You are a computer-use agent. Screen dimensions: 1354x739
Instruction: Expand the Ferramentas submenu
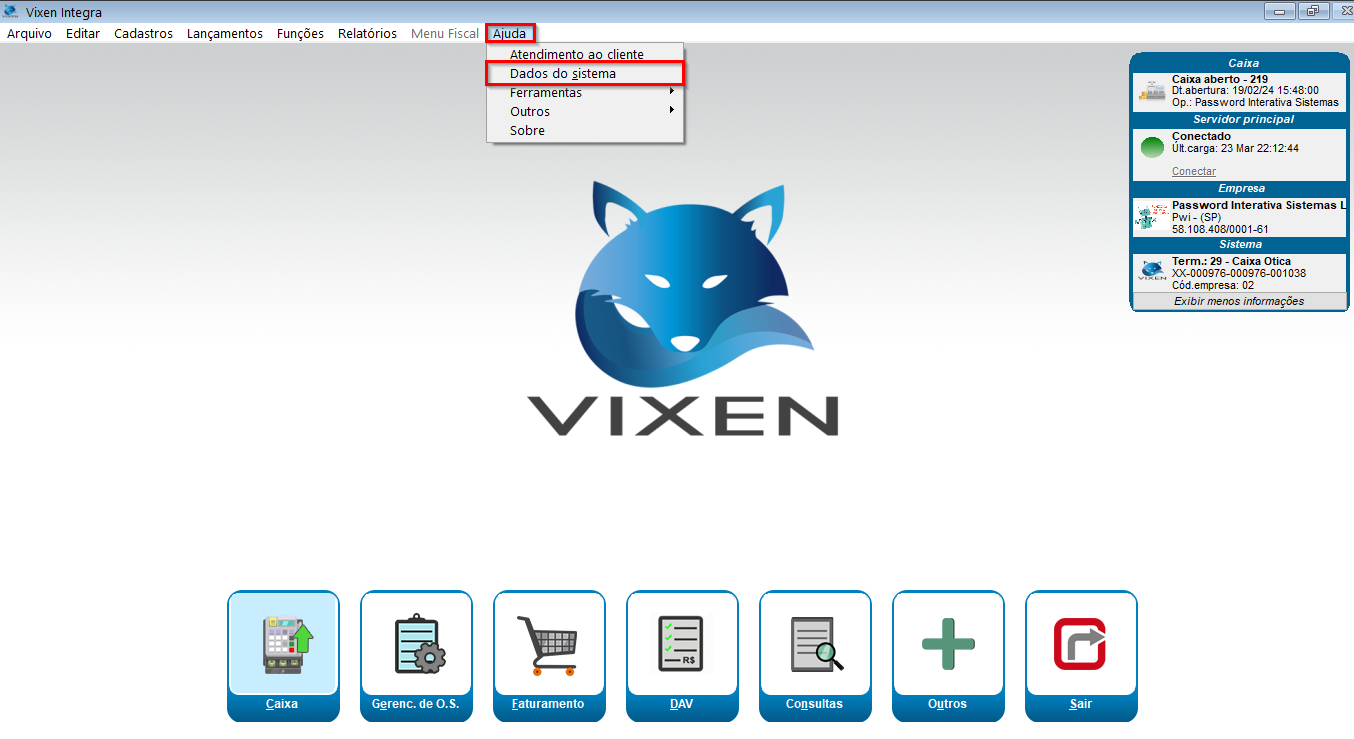[585, 92]
